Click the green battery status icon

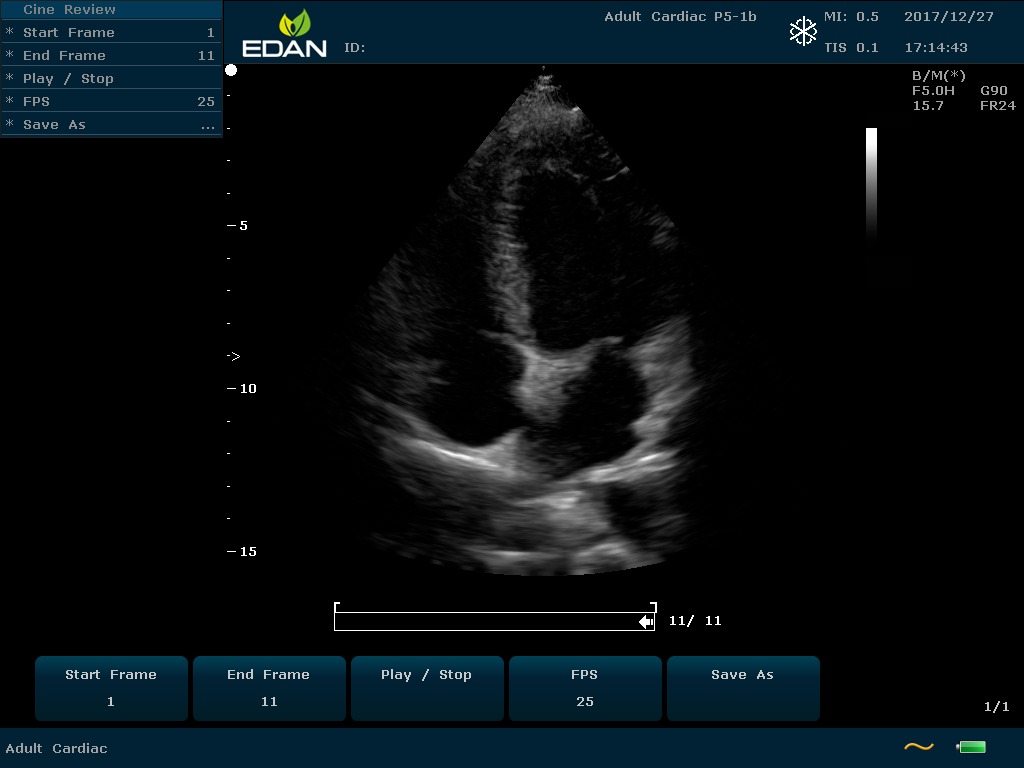pyautogui.click(x=971, y=746)
